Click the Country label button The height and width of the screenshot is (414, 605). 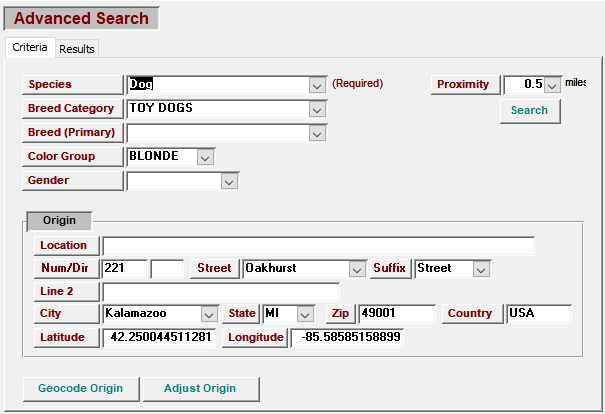point(472,314)
